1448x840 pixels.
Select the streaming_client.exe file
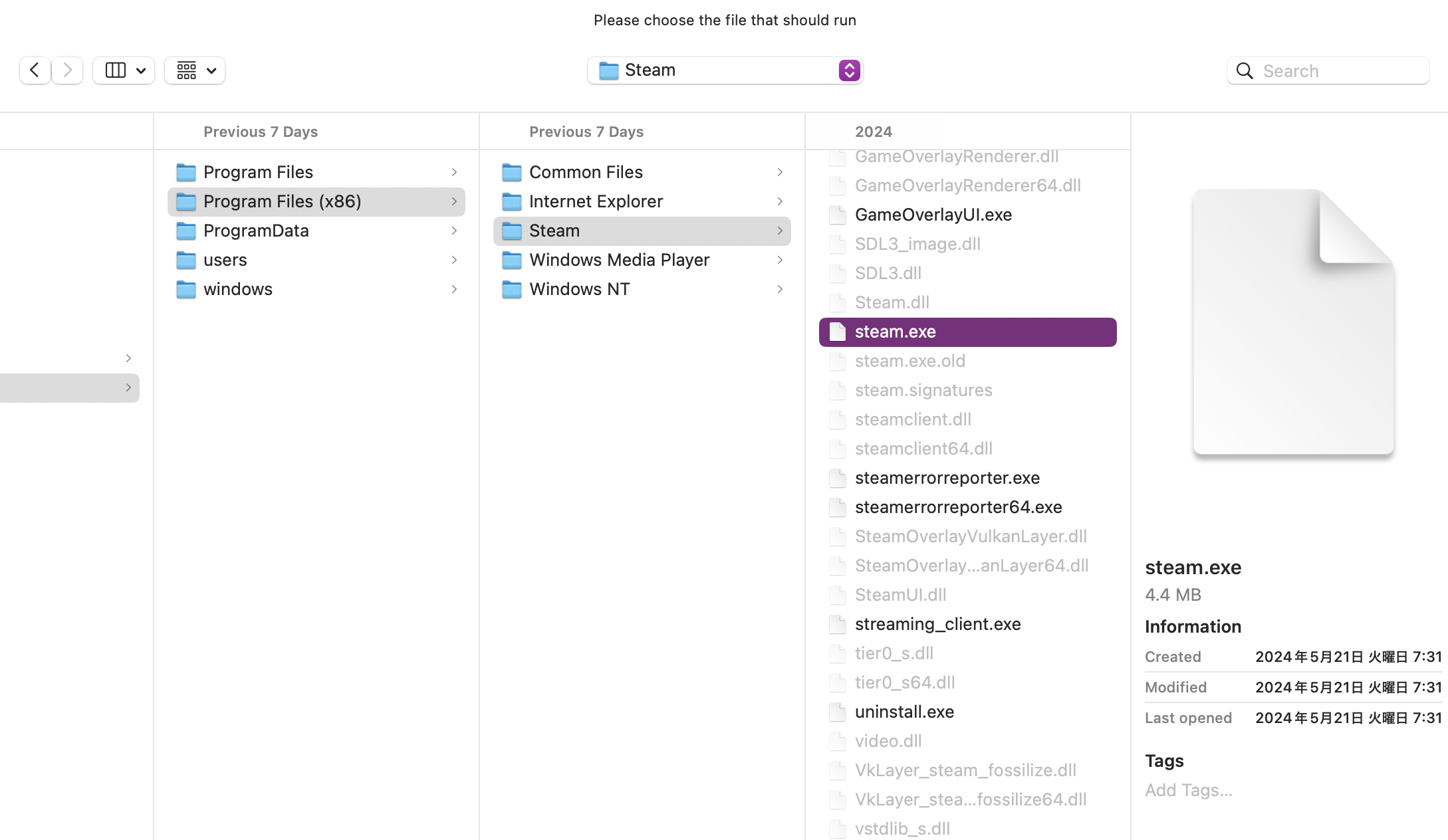coord(937,624)
